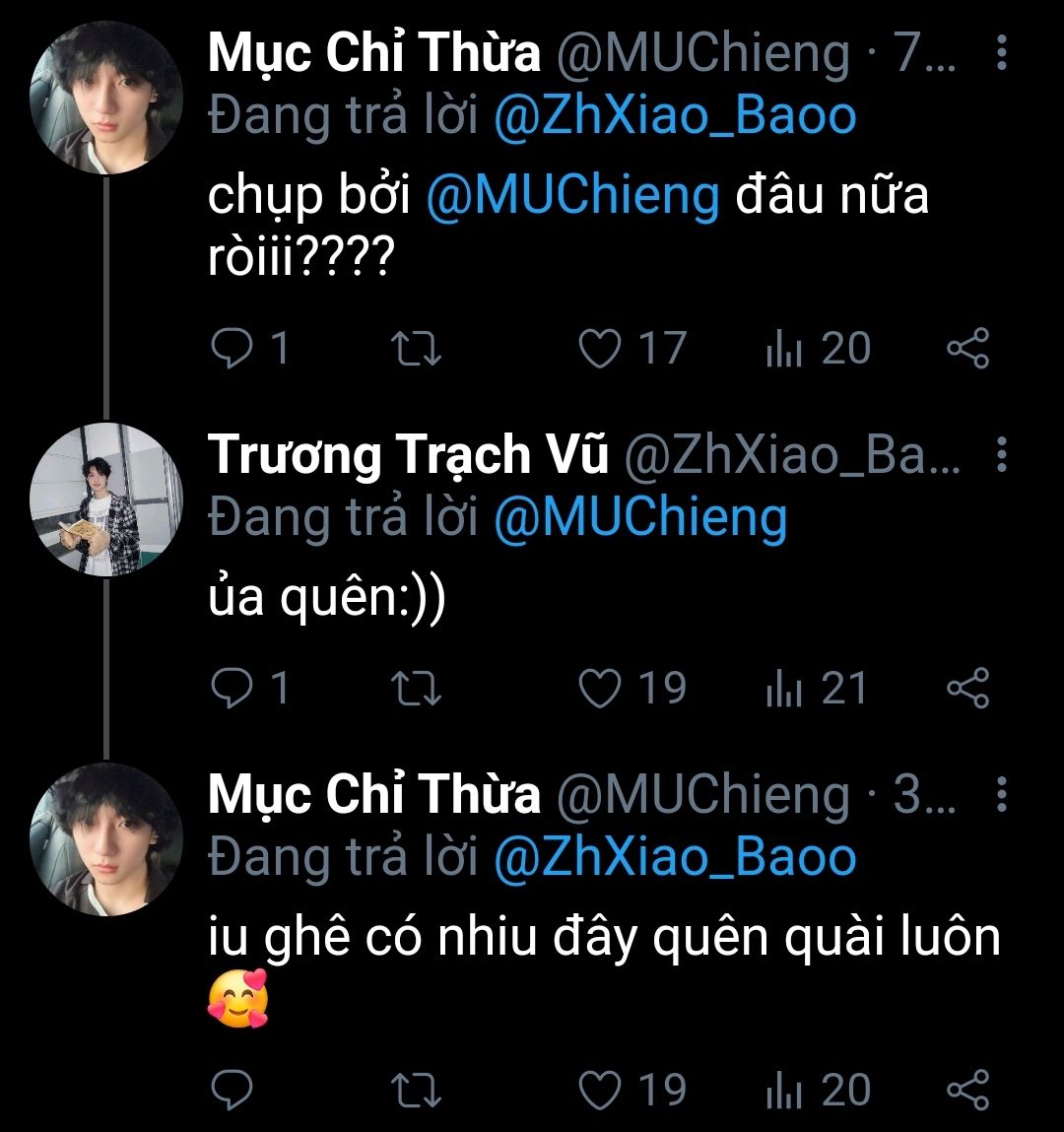The width and height of the screenshot is (1064, 1132).
Task: Open more options on Trương Trạch Vũ's tweet
Action: [x=1001, y=454]
